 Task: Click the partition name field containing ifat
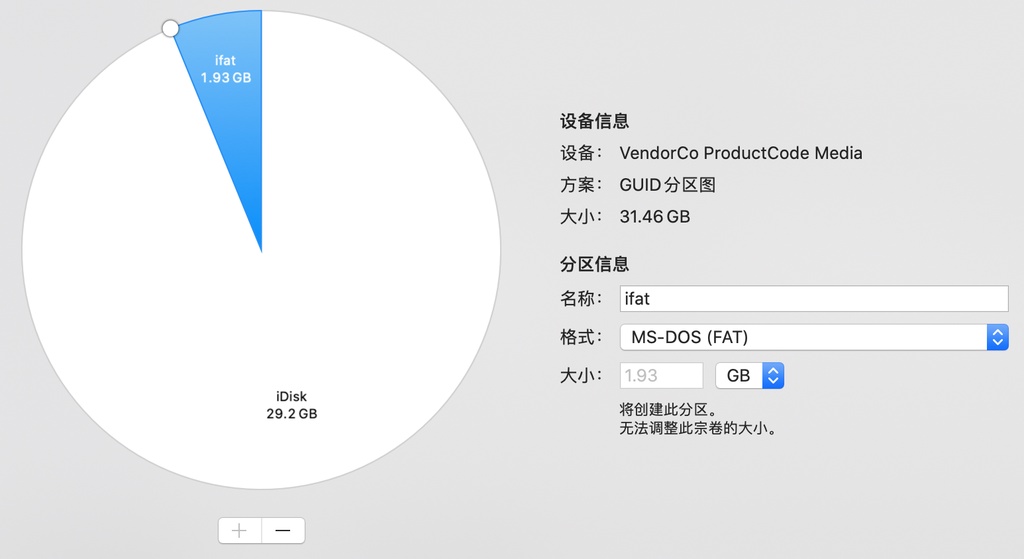813,298
